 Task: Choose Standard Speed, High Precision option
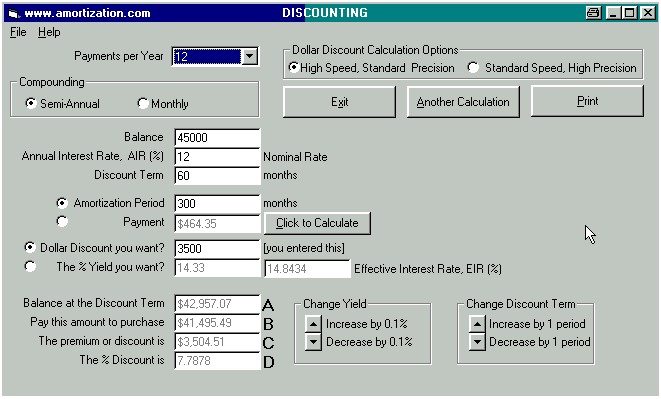coord(473,67)
